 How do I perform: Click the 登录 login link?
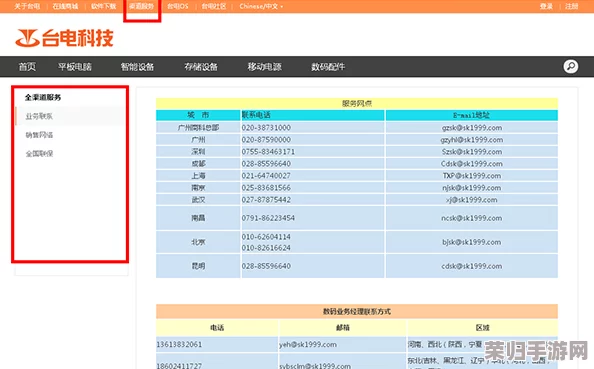click(546, 6)
